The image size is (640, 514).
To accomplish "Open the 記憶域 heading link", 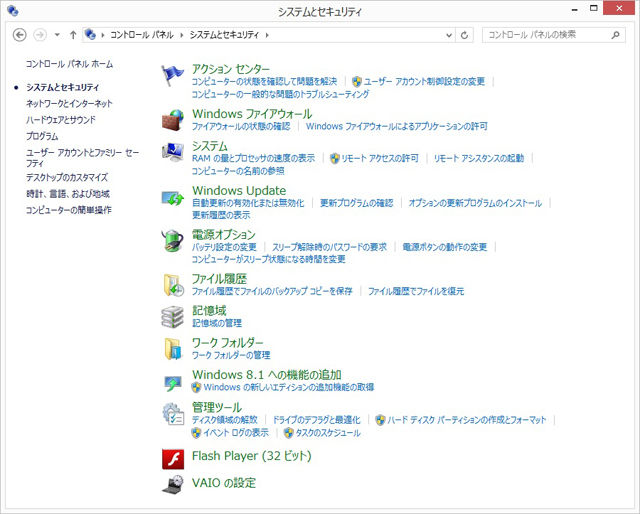I will [209, 310].
